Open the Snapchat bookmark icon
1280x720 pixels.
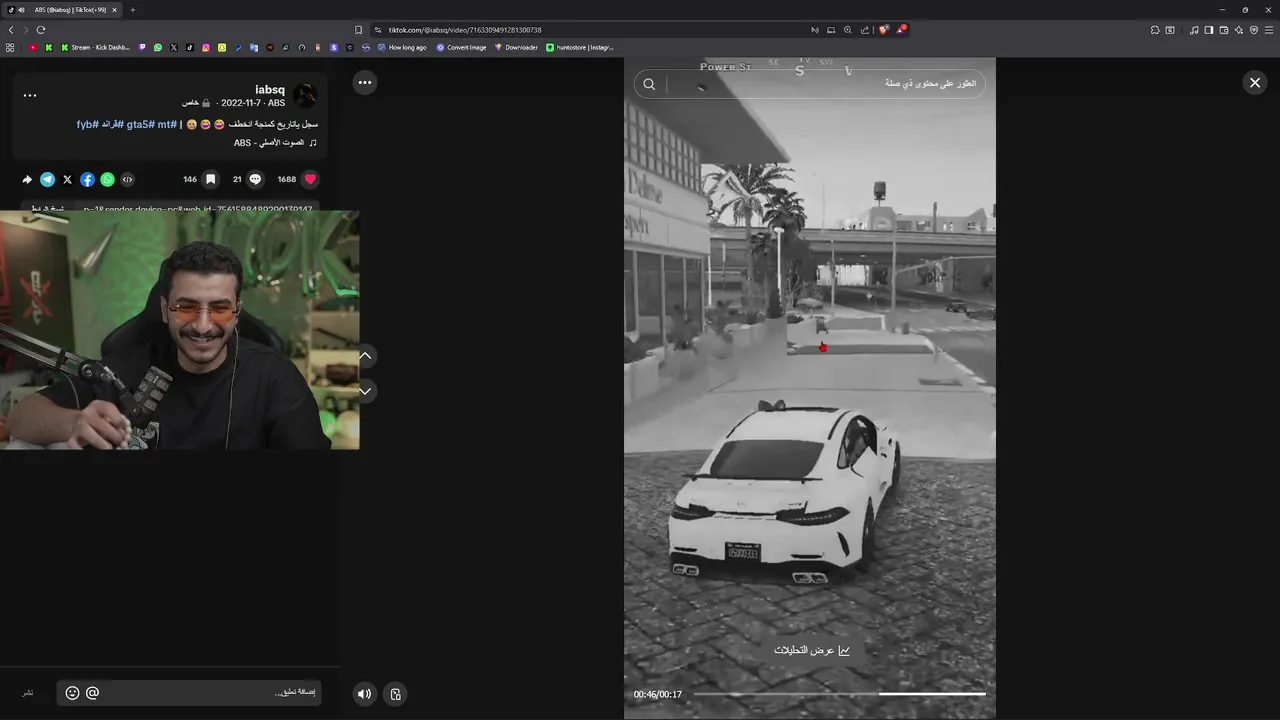point(222,47)
